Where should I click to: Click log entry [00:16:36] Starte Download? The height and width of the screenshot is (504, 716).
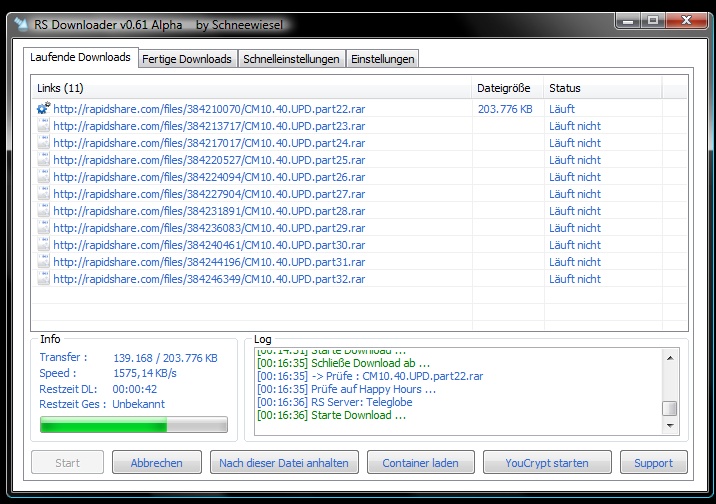tap(332, 415)
